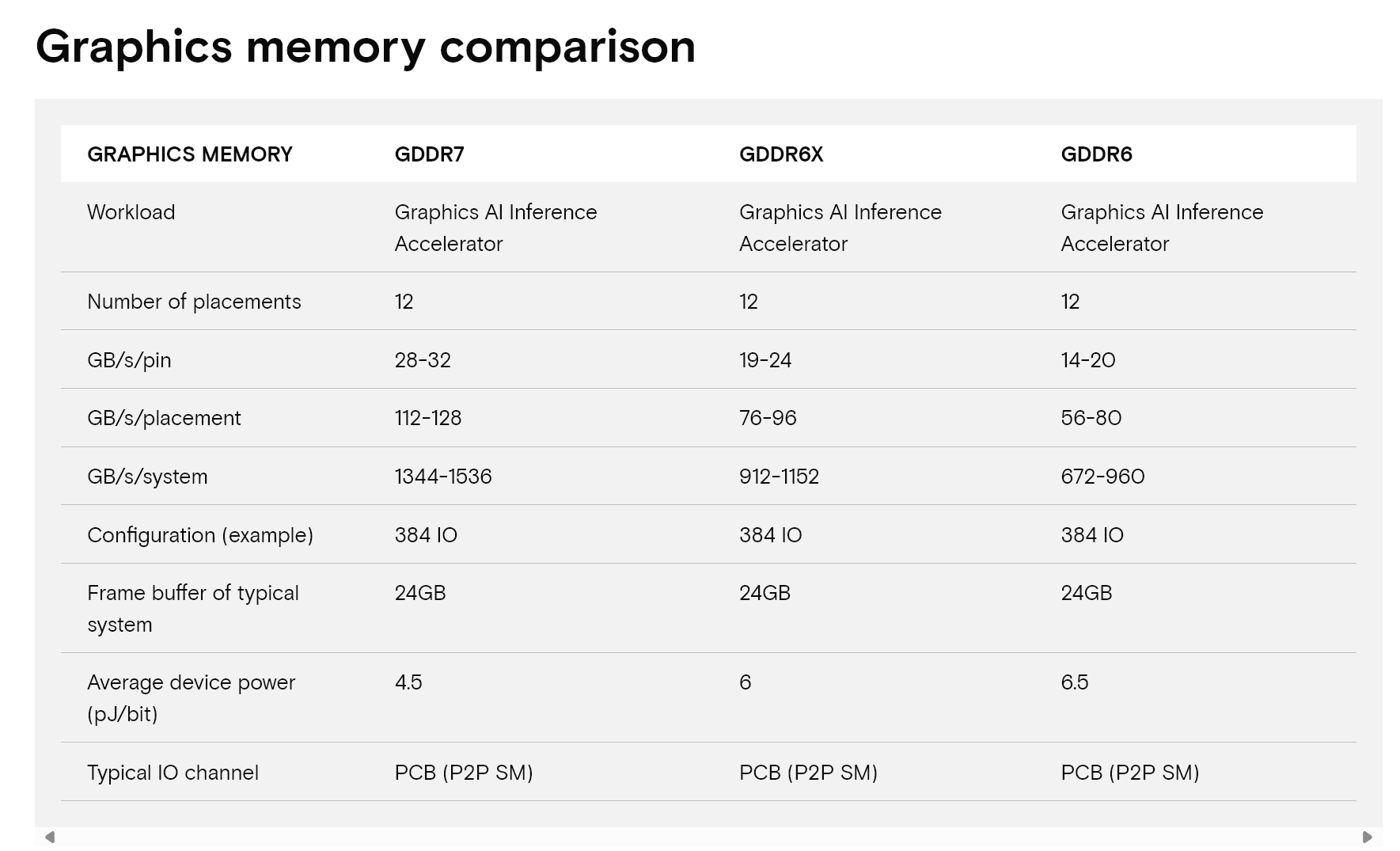1400x851 pixels.
Task: Click the horizontal scrollbar track under the table
Action: (708, 837)
